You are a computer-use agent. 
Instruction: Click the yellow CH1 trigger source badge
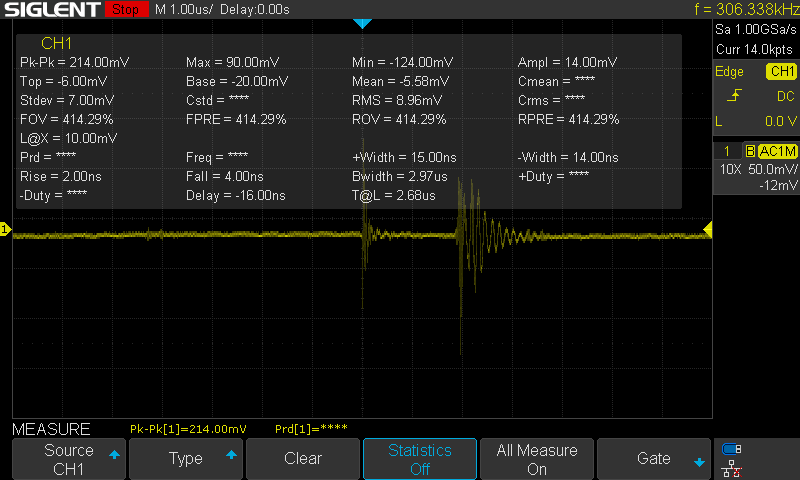(x=781, y=71)
